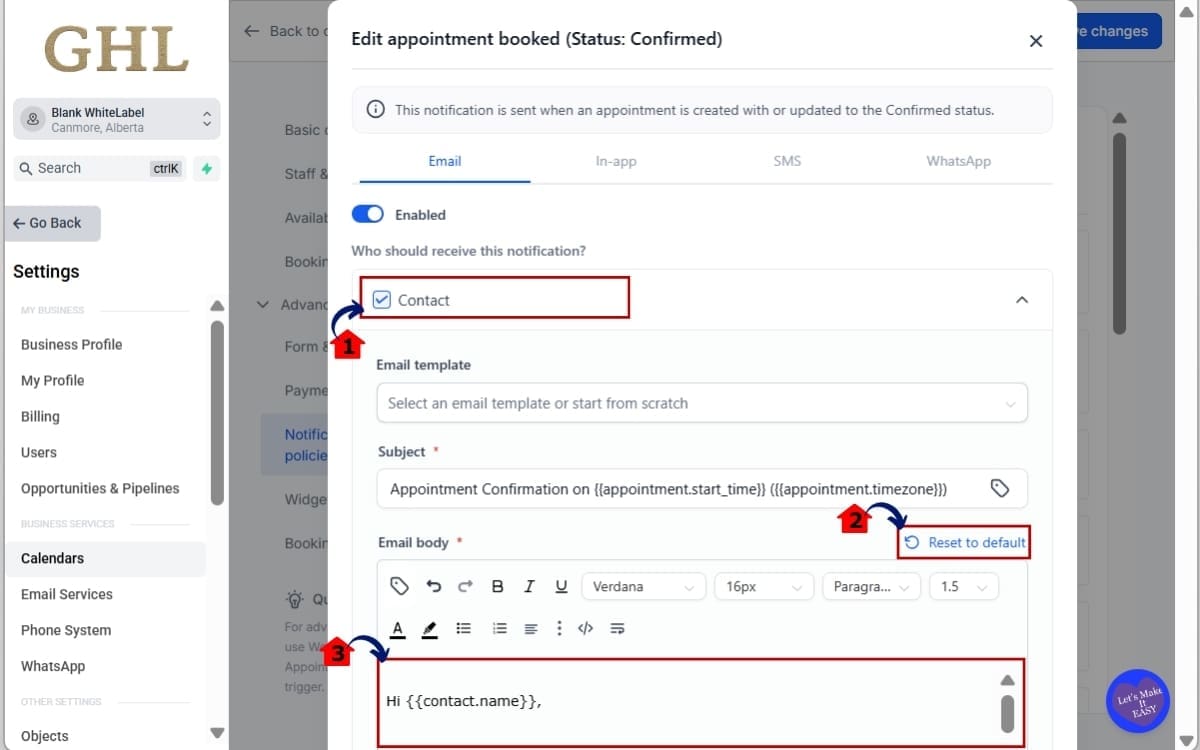
Task: Redo the edit in email body toolbar
Action: [465, 586]
